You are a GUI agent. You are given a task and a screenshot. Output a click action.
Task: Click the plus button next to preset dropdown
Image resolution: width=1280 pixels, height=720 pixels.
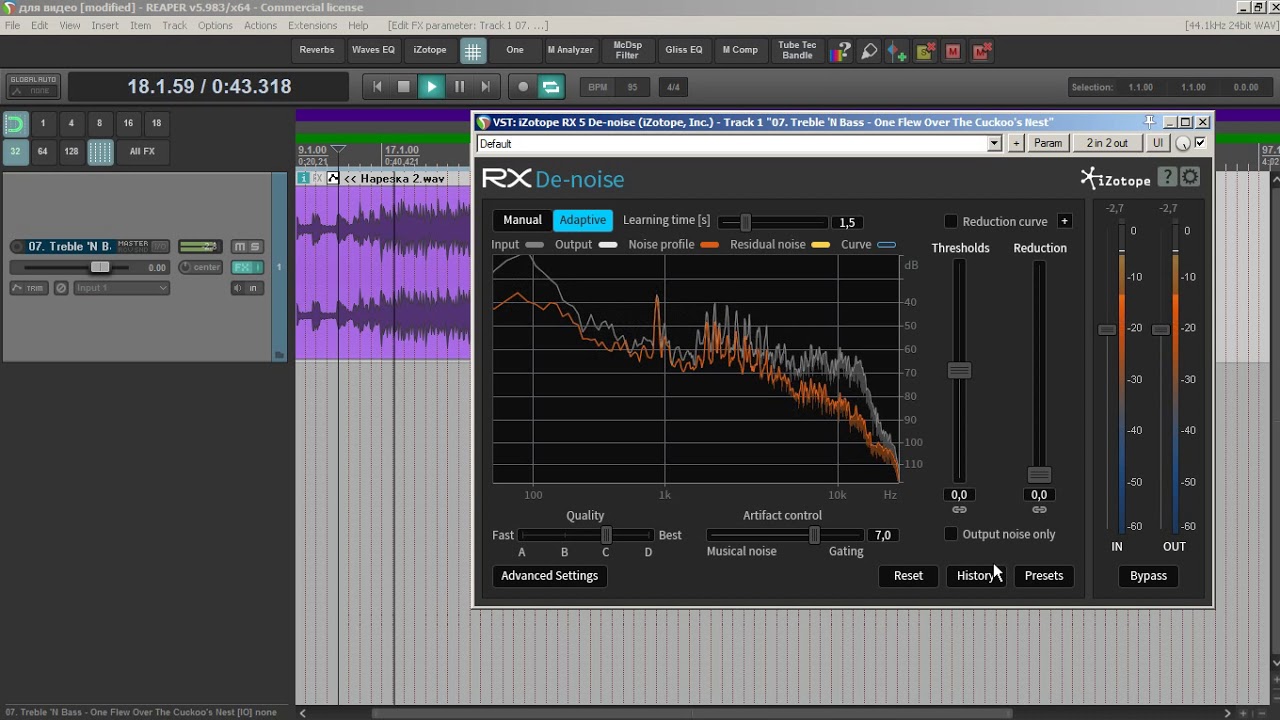1016,144
